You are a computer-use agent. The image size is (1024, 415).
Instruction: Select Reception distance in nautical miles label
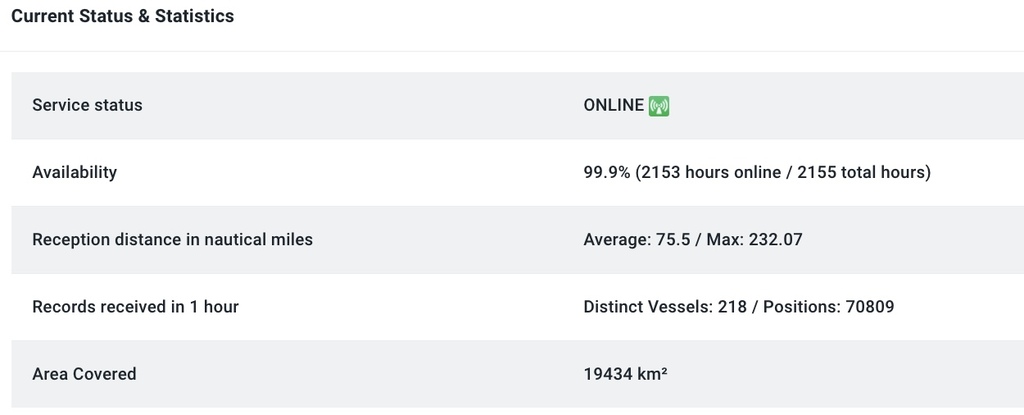[x=172, y=240]
